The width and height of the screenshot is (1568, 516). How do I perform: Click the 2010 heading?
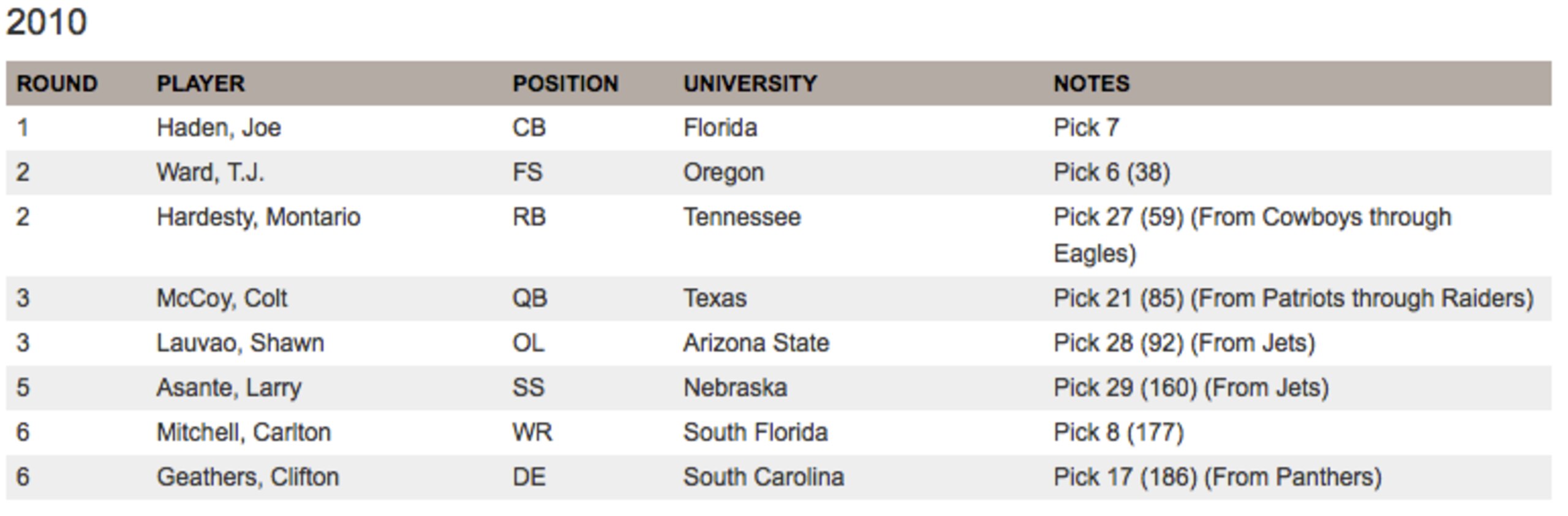[47, 23]
